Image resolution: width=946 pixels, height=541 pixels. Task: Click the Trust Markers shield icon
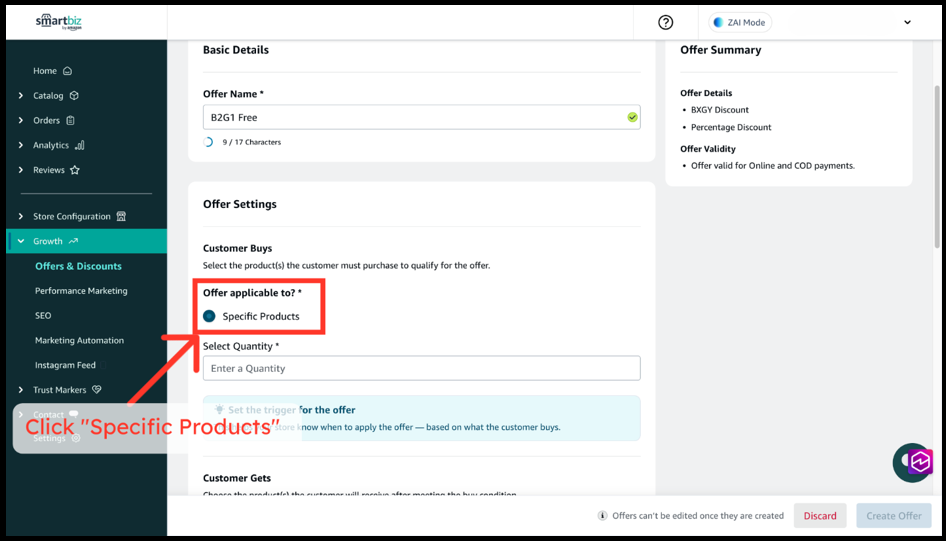[97, 390]
